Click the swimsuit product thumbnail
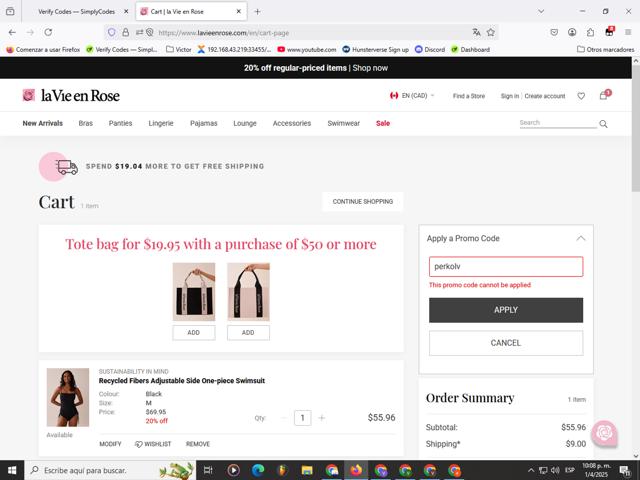The height and width of the screenshot is (480, 640). (x=68, y=397)
